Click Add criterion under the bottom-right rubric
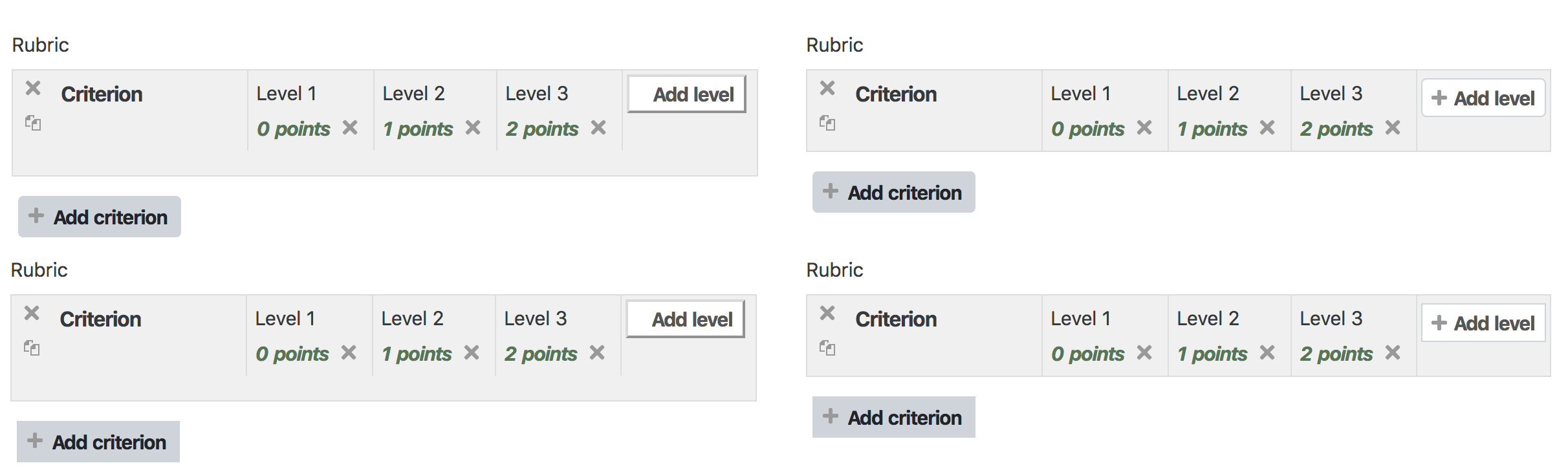1568x472 pixels. pyautogui.click(x=894, y=418)
